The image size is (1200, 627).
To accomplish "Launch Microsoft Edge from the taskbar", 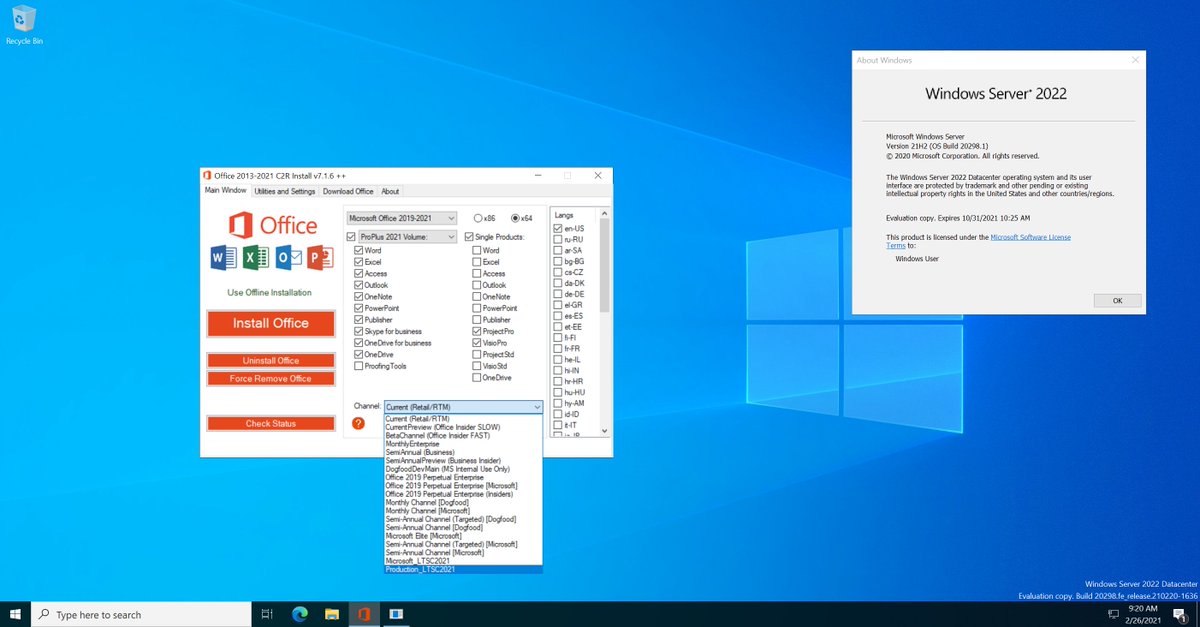I will [299, 614].
